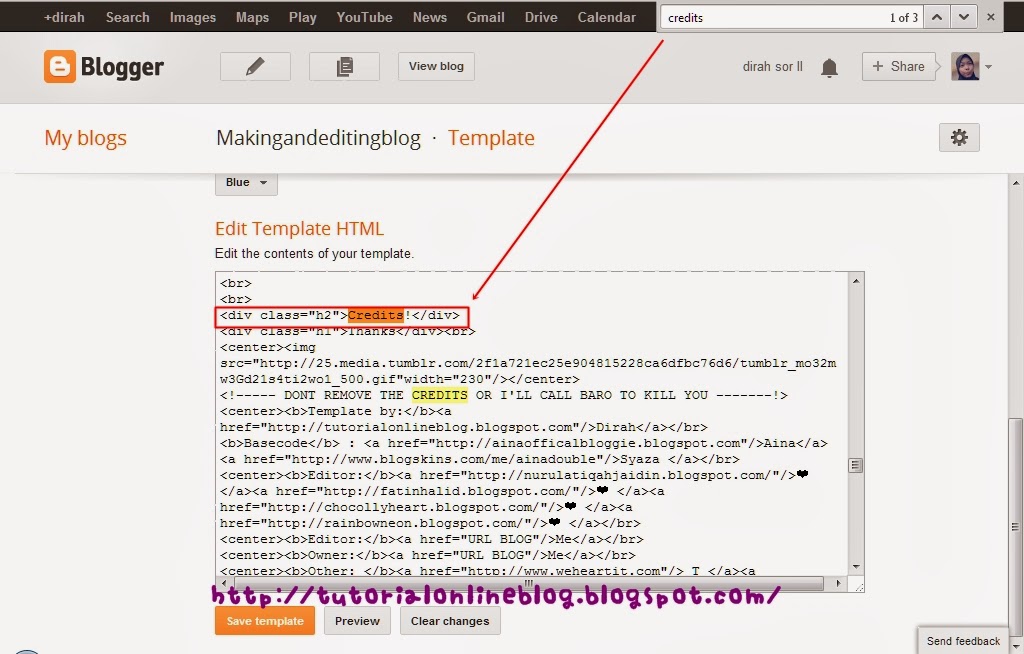Click the textarea resize grip corner
This screenshot has height=654, width=1024.
859,587
